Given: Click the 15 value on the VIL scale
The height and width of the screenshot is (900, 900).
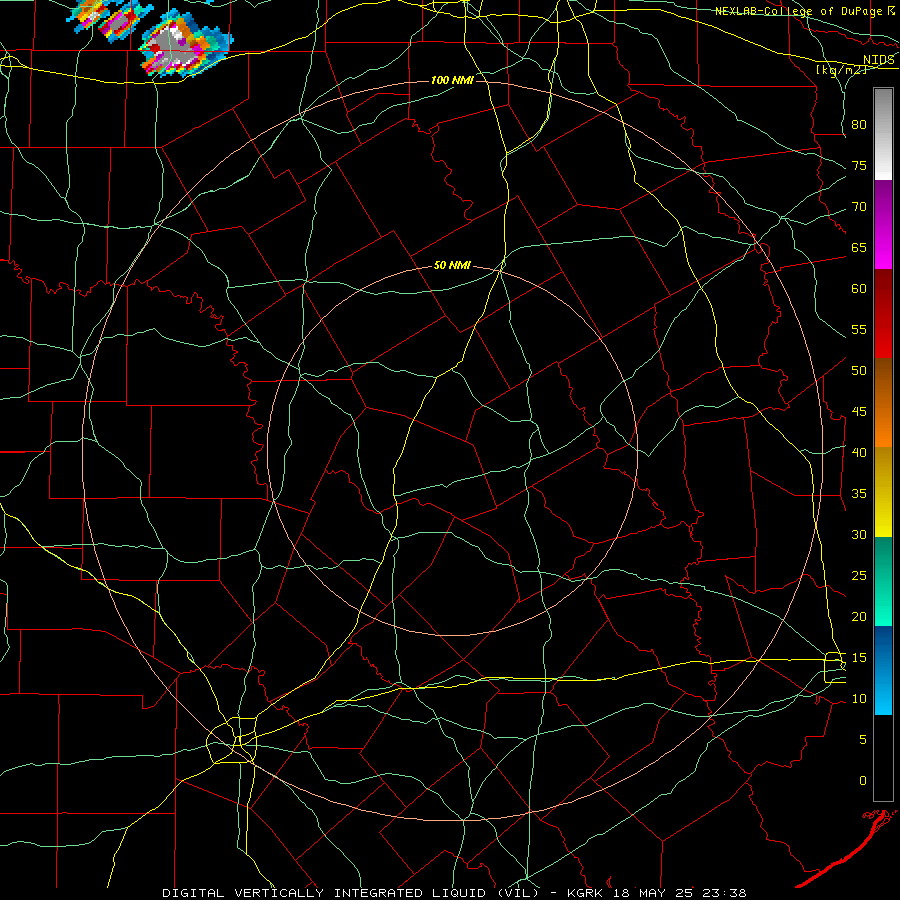Looking at the screenshot, I should click(x=859, y=658).
